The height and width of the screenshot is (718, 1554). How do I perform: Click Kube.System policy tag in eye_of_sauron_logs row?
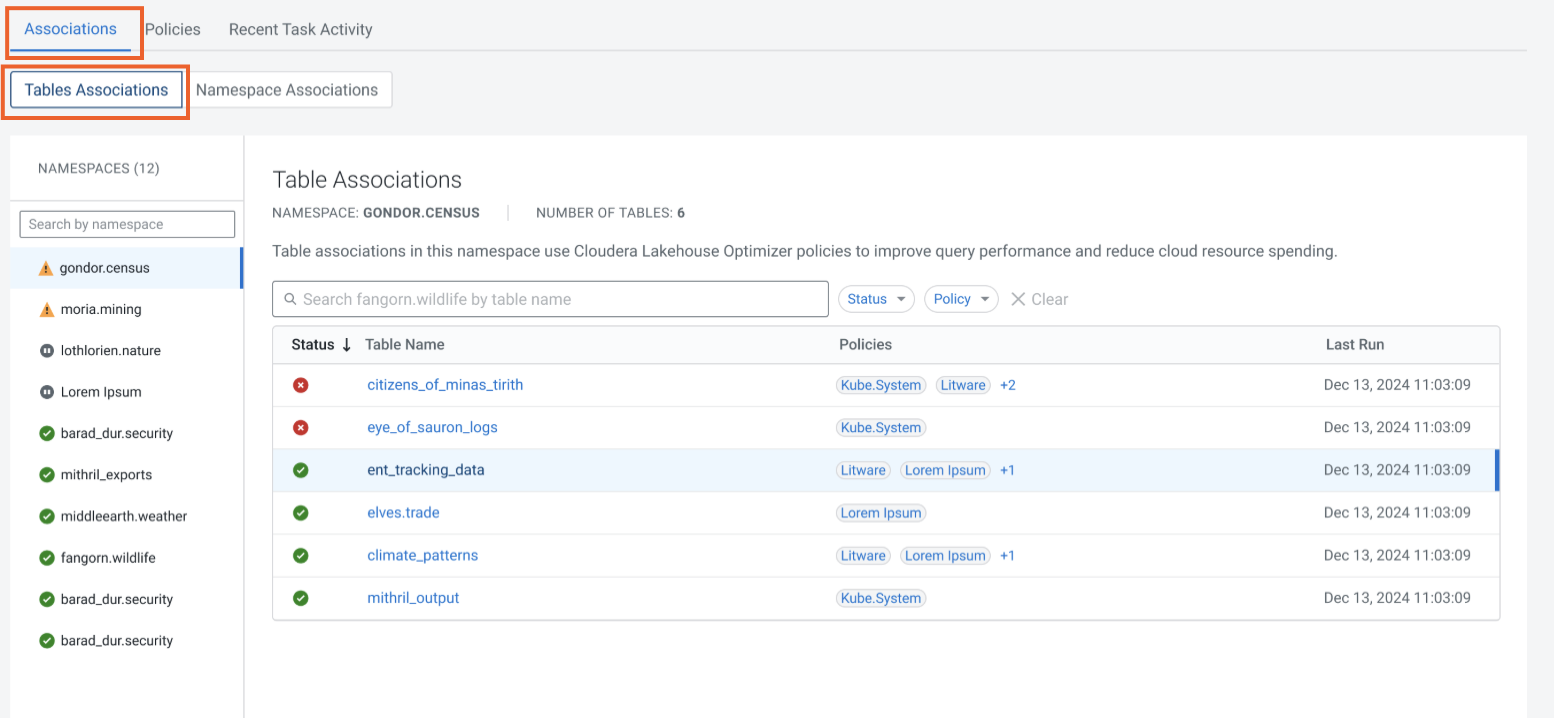point(881,427)
